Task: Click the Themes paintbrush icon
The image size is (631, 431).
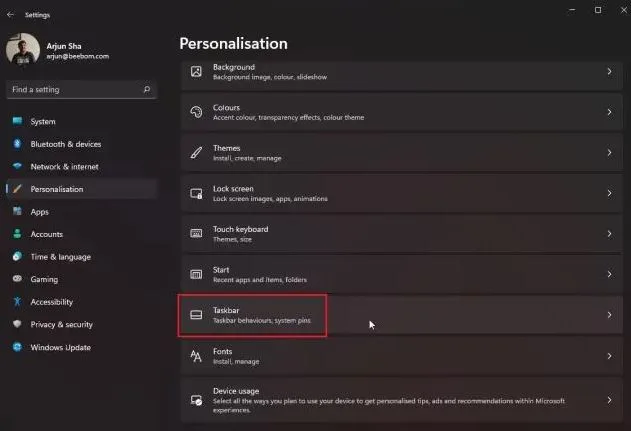Action: point(196,153)
